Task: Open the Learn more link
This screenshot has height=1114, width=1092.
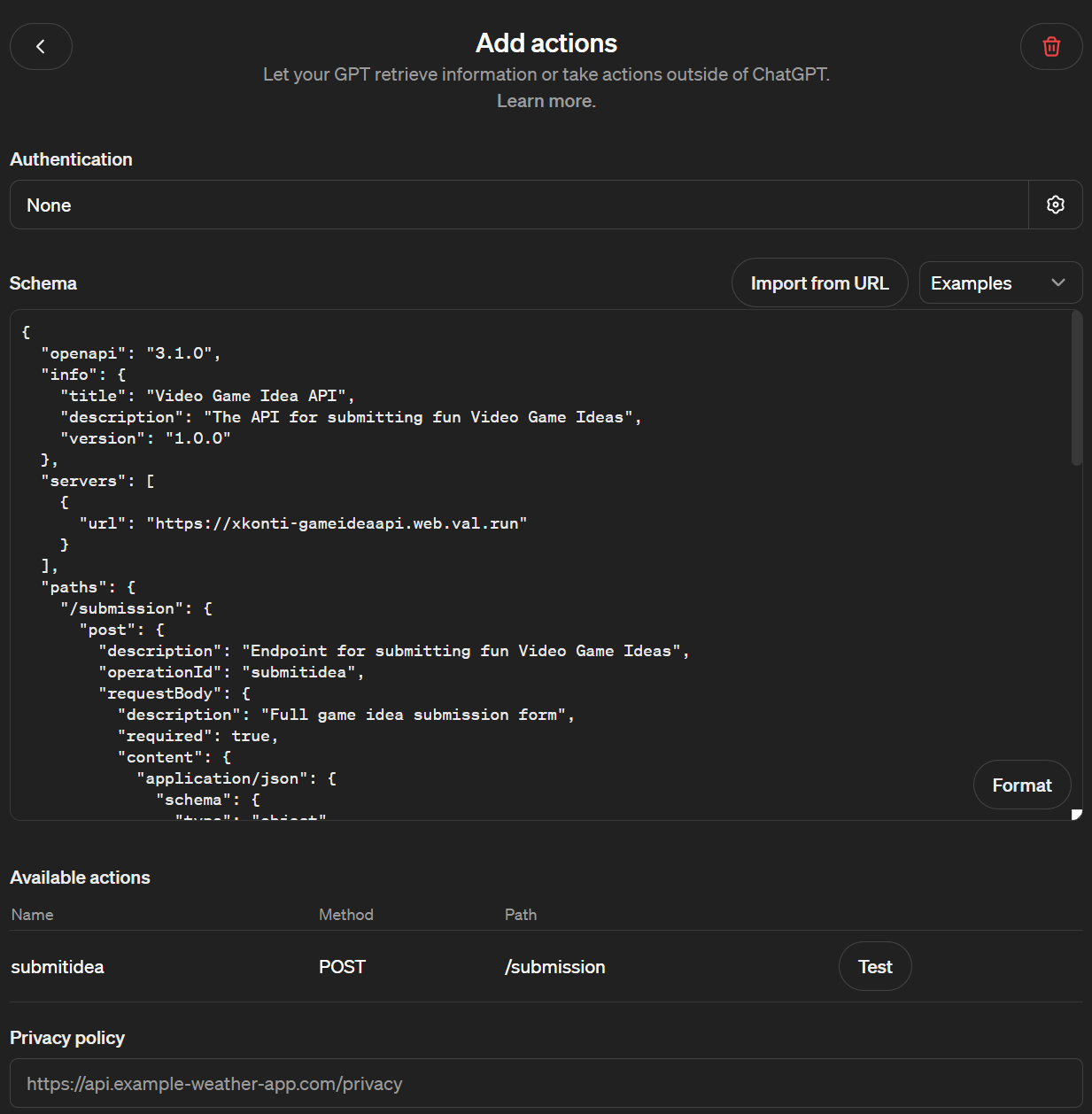Action: tap(546, 101)
